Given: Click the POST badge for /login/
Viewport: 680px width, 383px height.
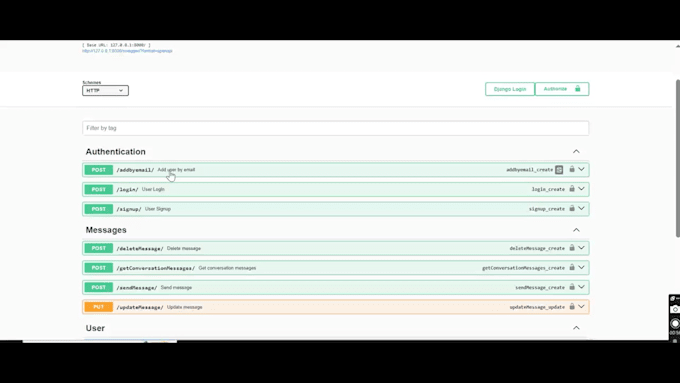Looking at the screenshot, I should pyautogui.click(x=98, y=189).
